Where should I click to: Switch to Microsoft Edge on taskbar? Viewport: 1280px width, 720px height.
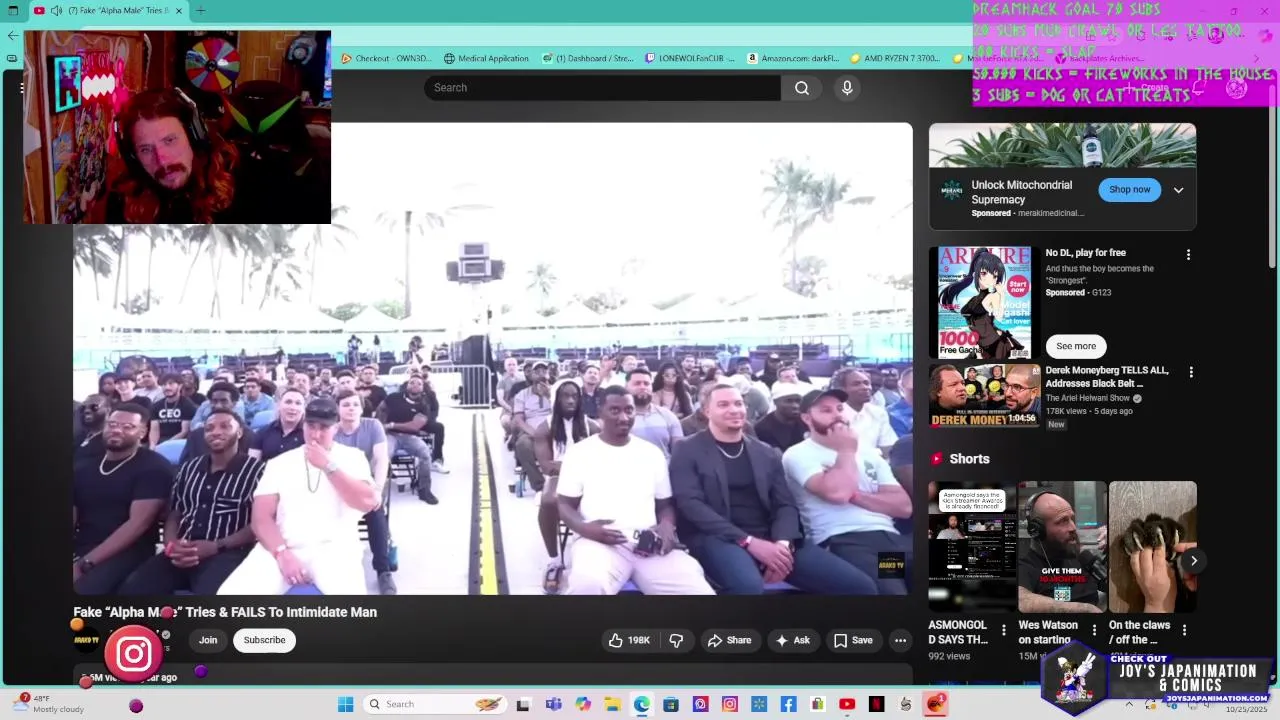point(641,704)
